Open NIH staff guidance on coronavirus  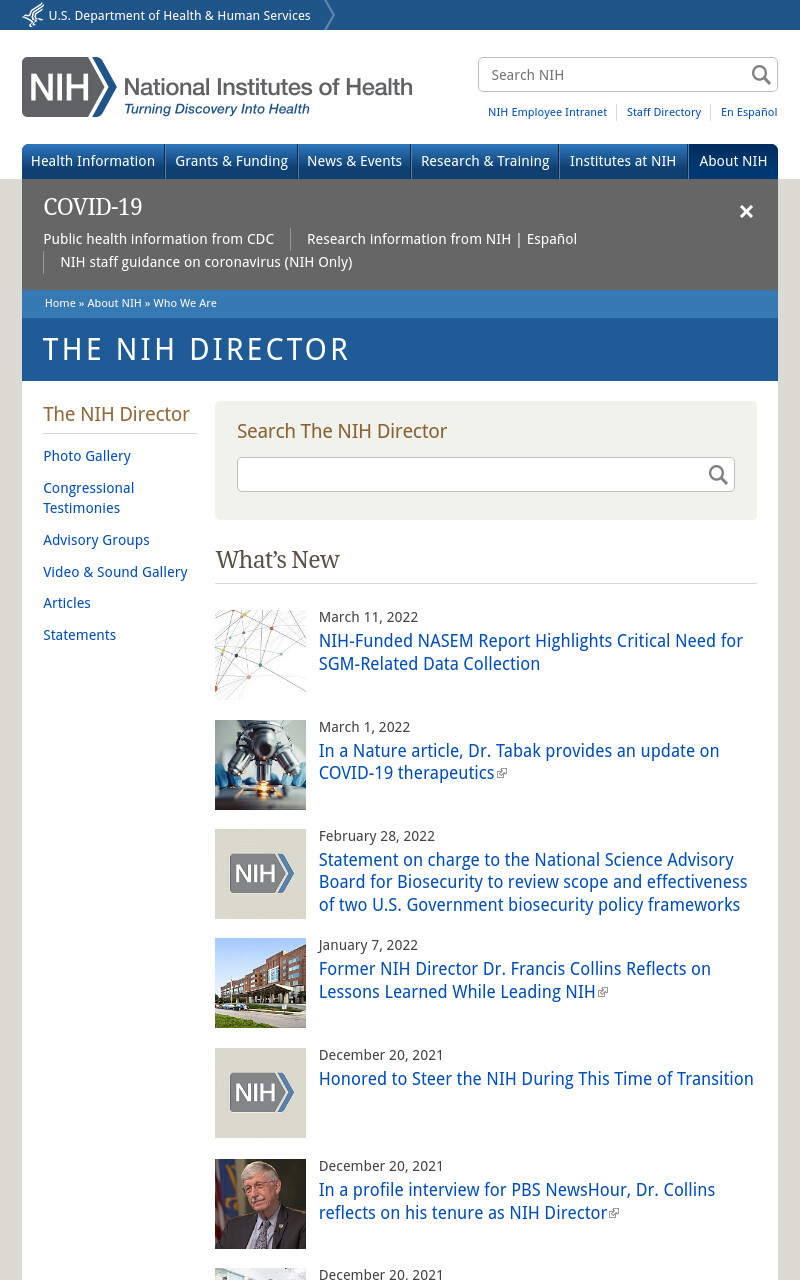click(x=206, y=262)
